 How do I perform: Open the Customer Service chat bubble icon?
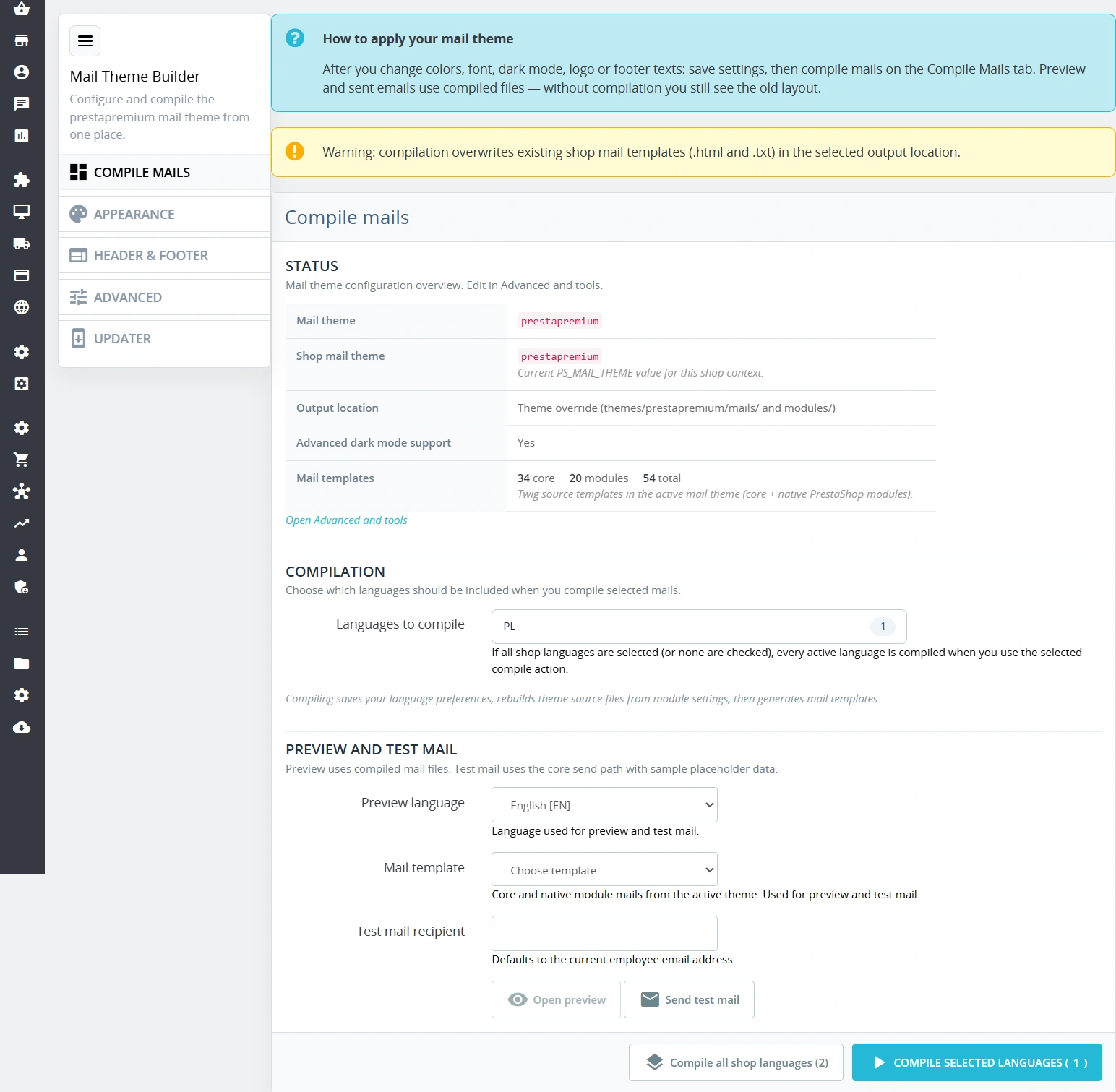(x=22, y=104)
